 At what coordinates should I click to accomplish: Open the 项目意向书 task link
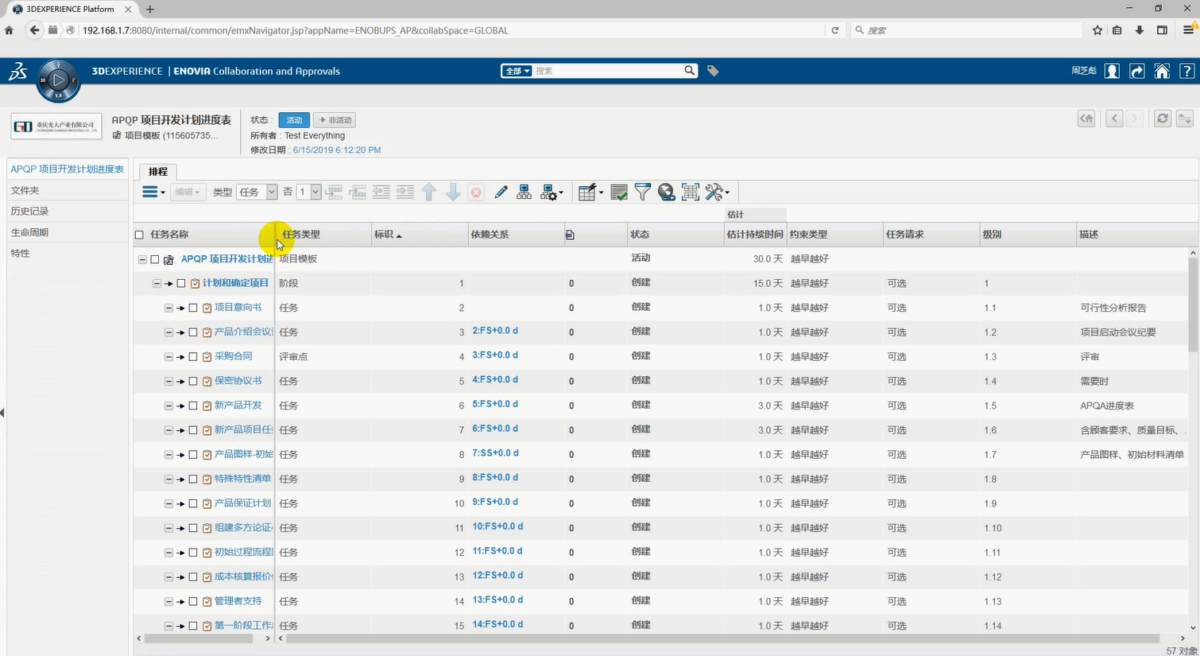pos(238,308)
